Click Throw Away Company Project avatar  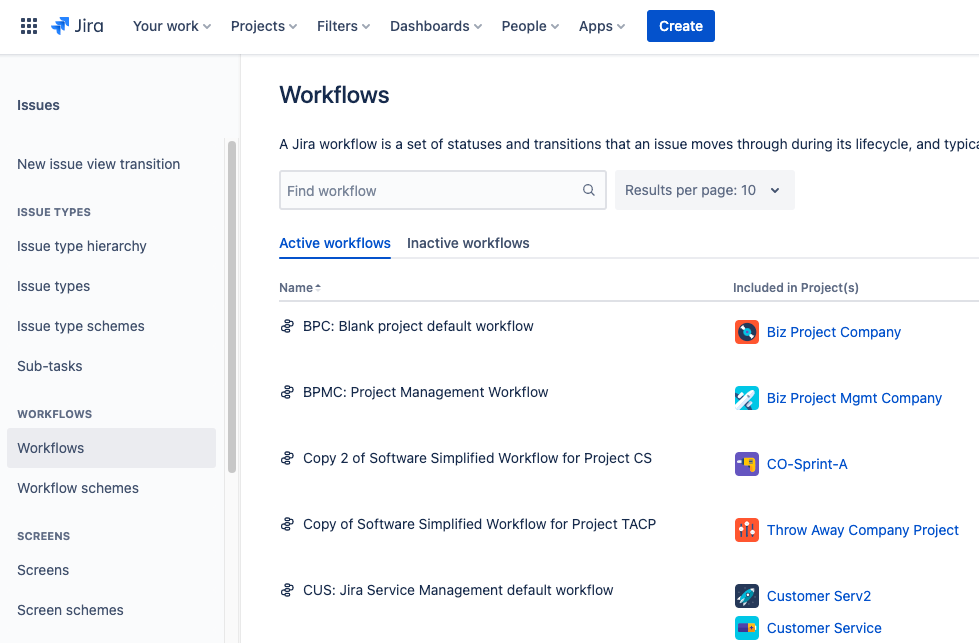[x=747, y=531]
